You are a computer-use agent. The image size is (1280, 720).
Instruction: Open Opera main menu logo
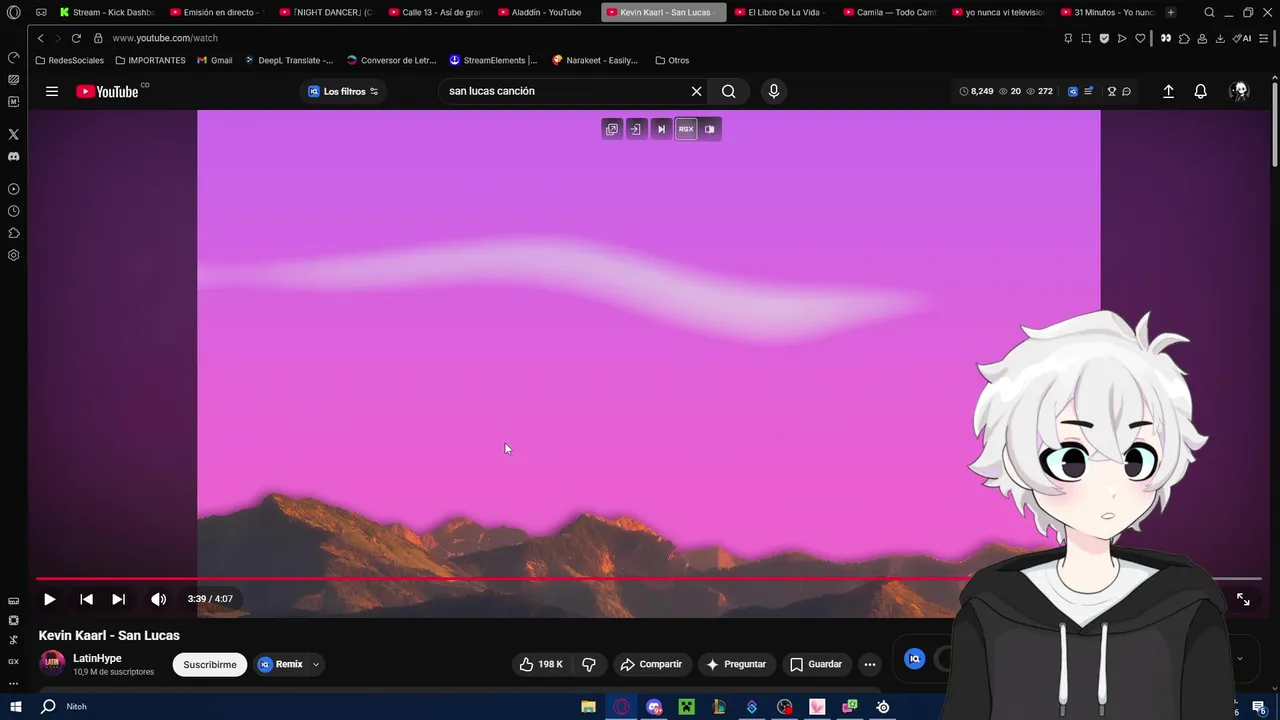coord(13,12)
